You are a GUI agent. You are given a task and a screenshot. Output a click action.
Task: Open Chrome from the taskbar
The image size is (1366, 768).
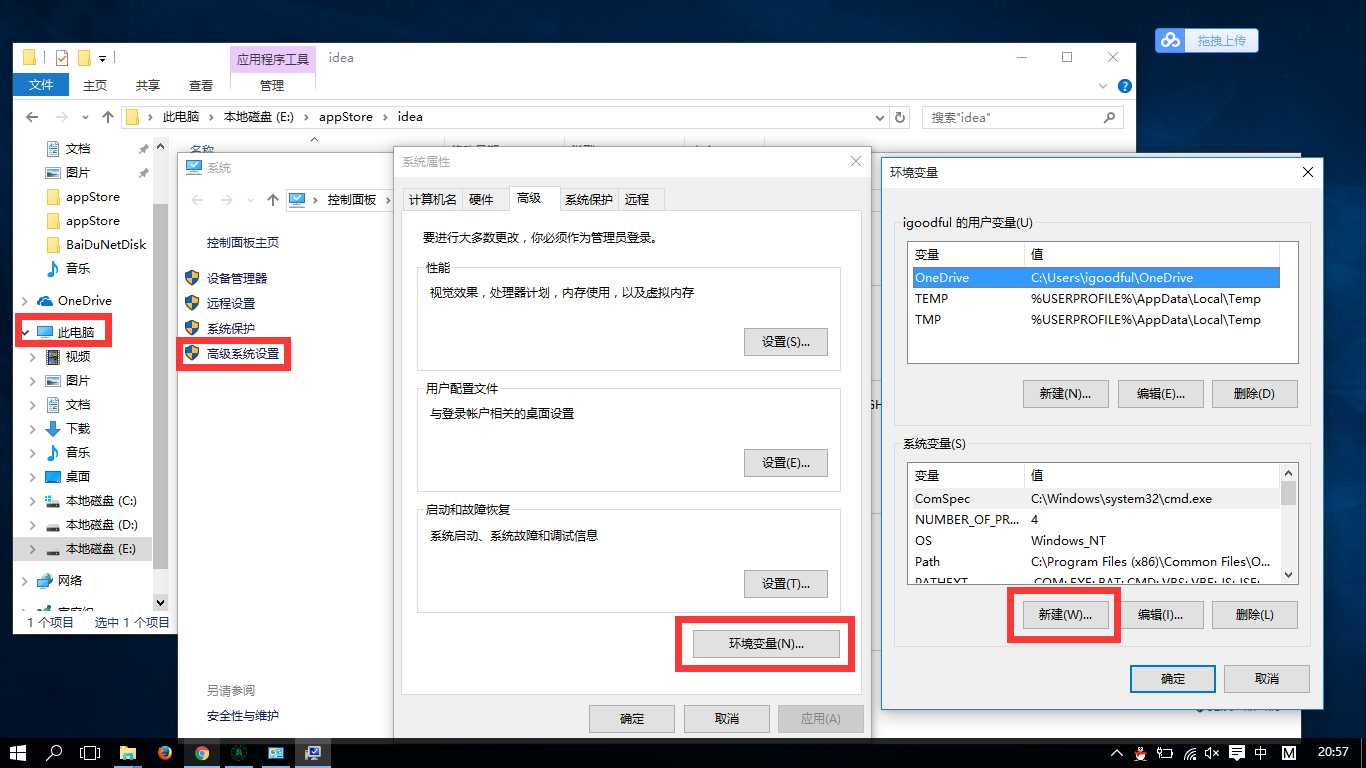pyautogui.click(x=202, y=752)
